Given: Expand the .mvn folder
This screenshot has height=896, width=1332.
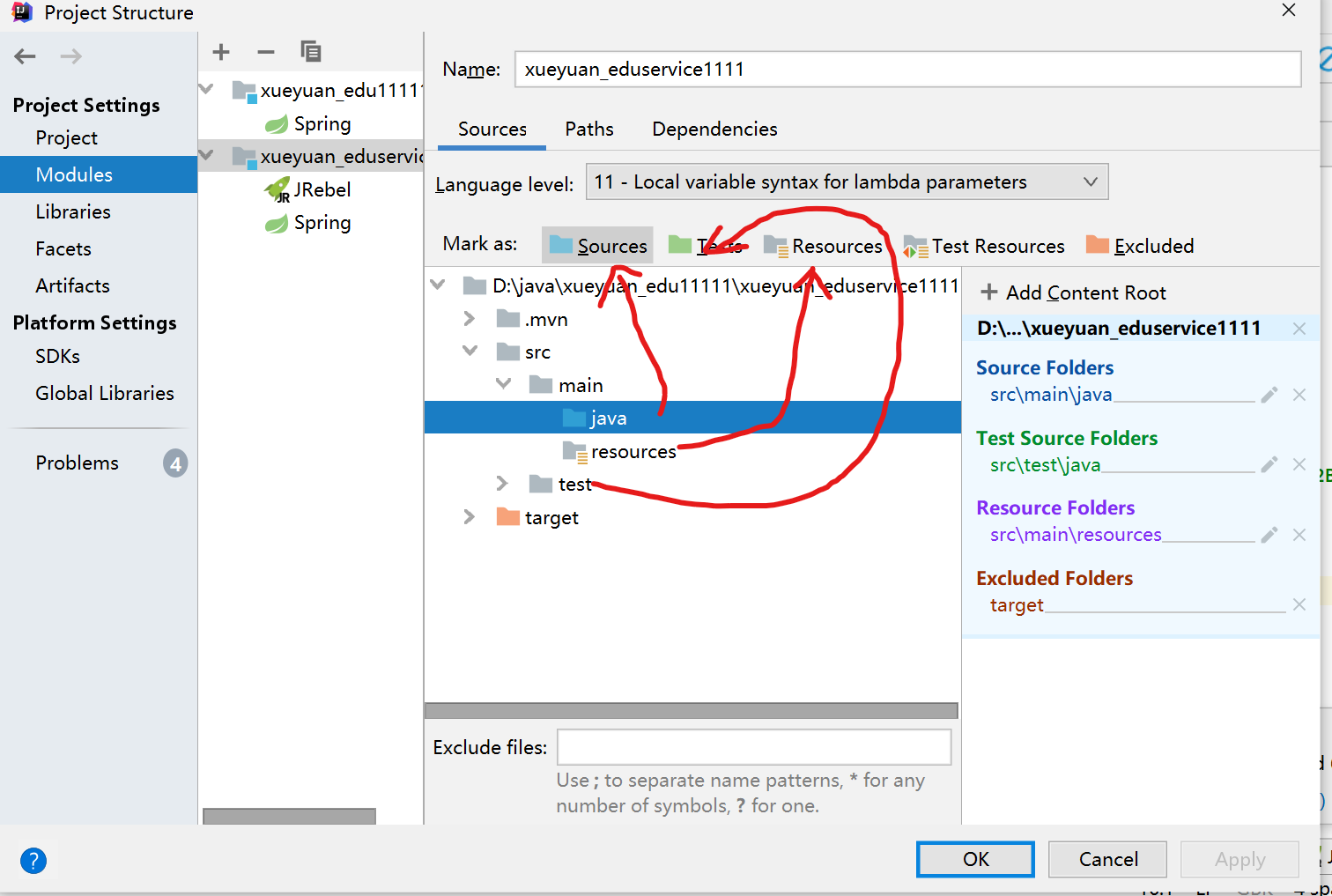Looking at the screenshot, I should click(x=470, y=319).
